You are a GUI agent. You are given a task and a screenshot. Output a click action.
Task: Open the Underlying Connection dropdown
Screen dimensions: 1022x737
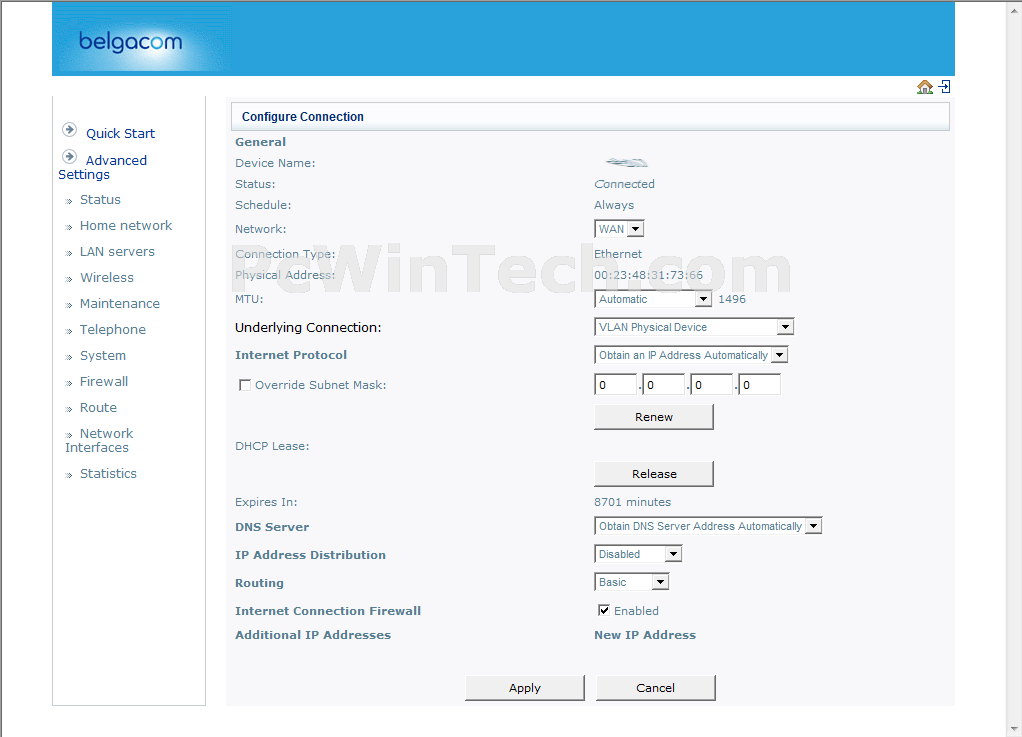694,327
